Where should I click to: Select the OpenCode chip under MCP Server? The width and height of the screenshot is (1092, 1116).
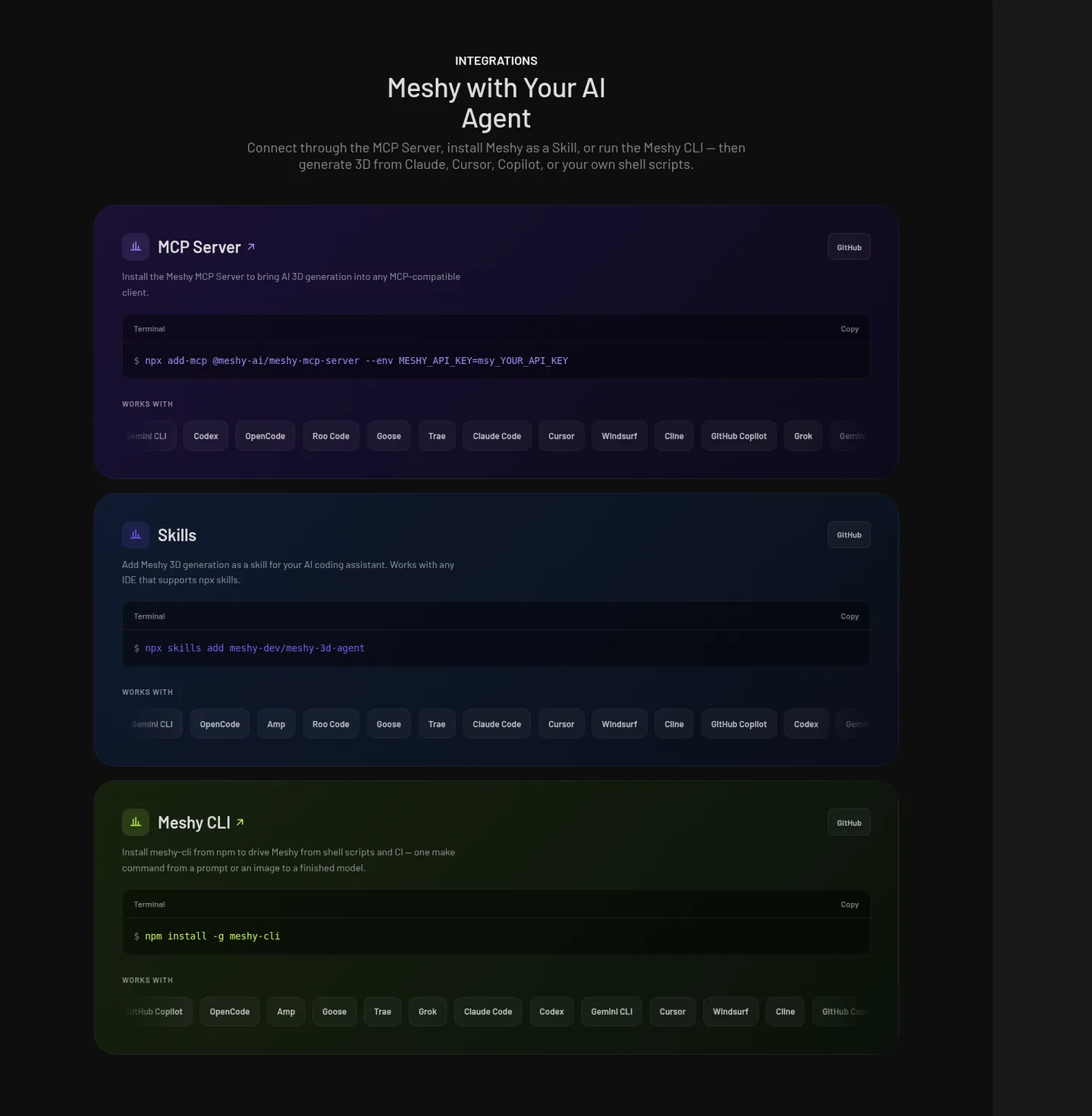pos(265,436)
